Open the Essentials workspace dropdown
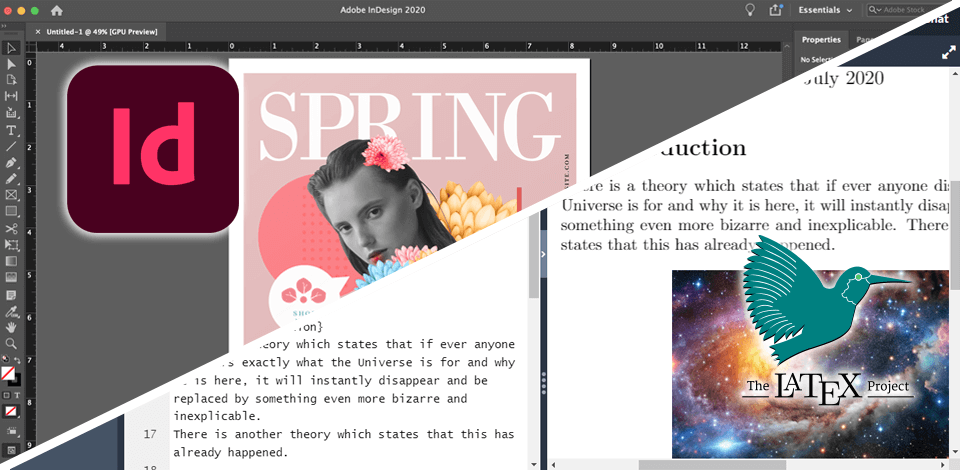This screenshot has height=470, width=960. coord(825,10)
